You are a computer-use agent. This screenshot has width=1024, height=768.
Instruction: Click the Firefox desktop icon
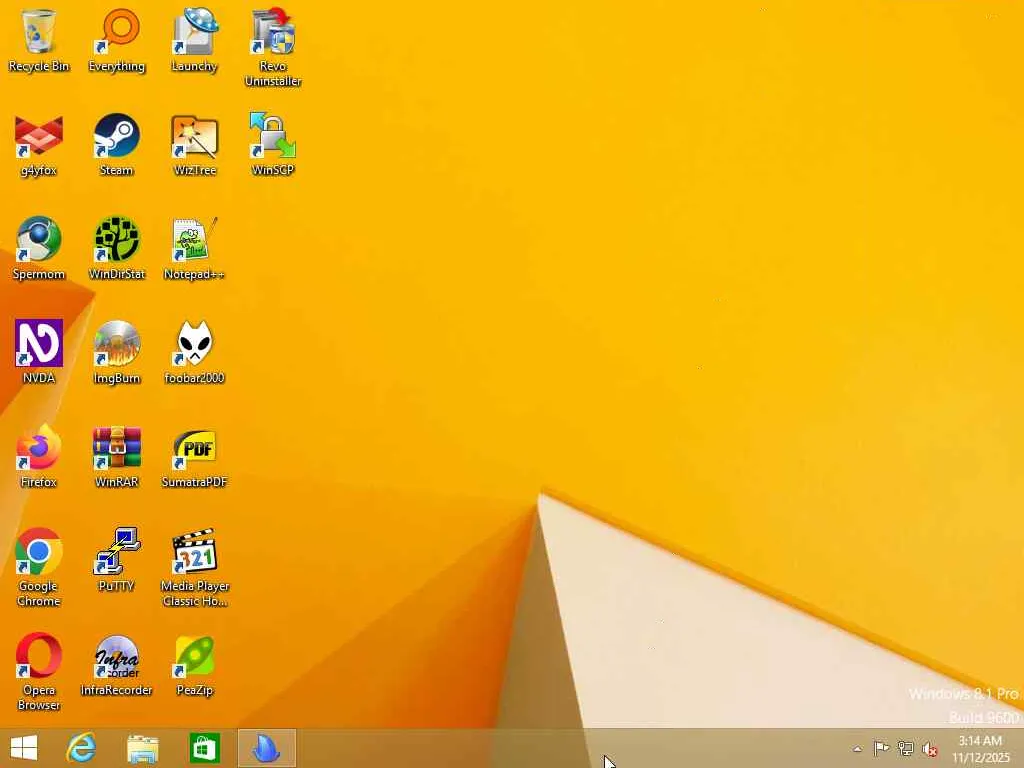coord(39,456)
